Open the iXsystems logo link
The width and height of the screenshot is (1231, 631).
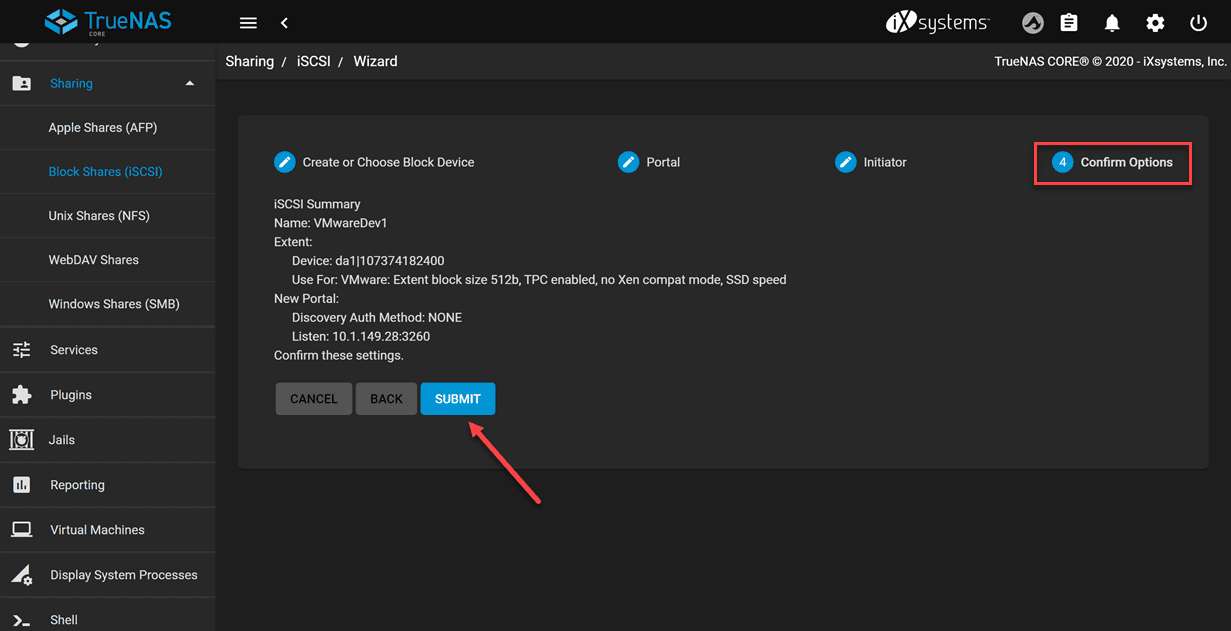tap(937, 22)
